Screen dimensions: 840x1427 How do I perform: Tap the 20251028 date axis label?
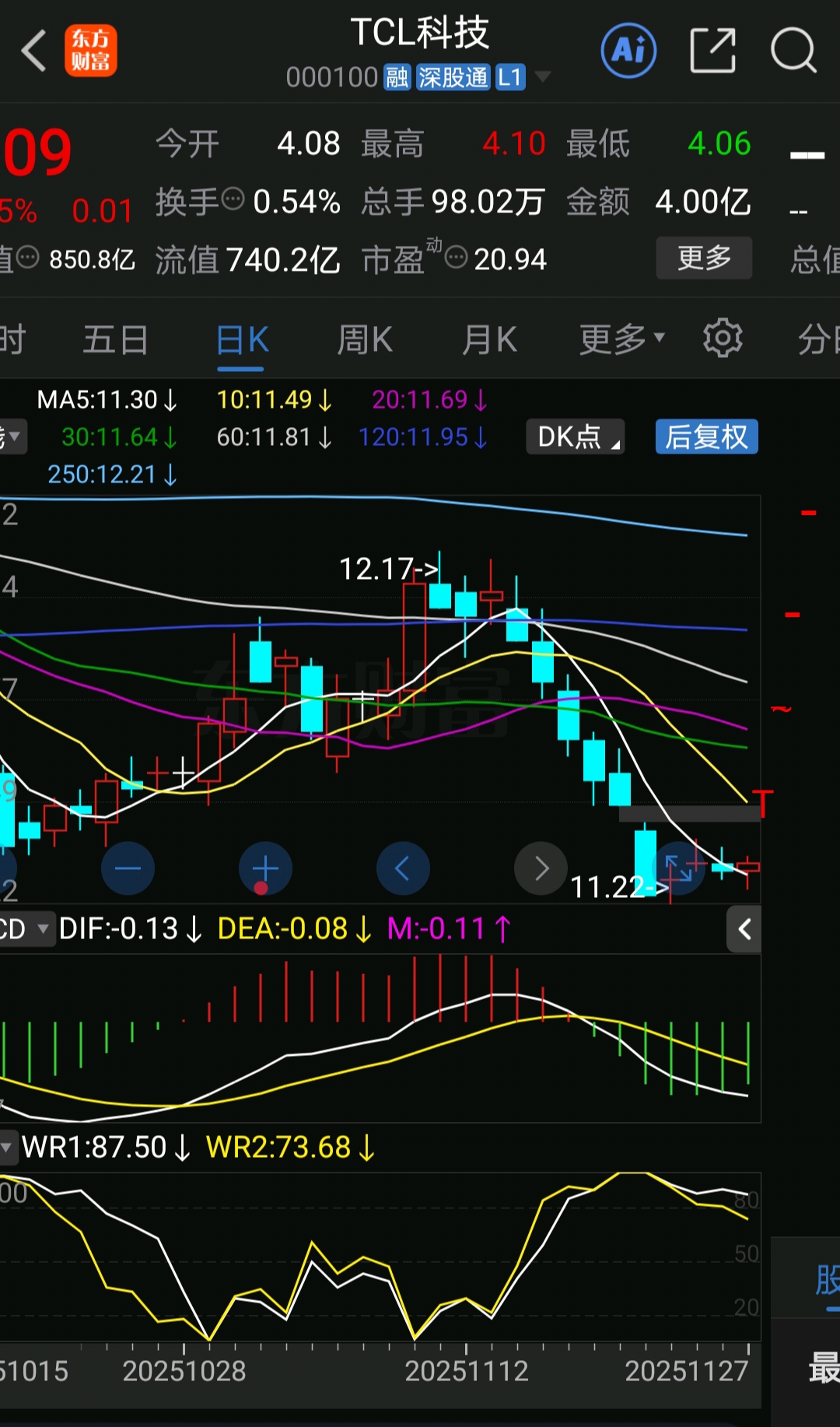(x=184, y=1371)
